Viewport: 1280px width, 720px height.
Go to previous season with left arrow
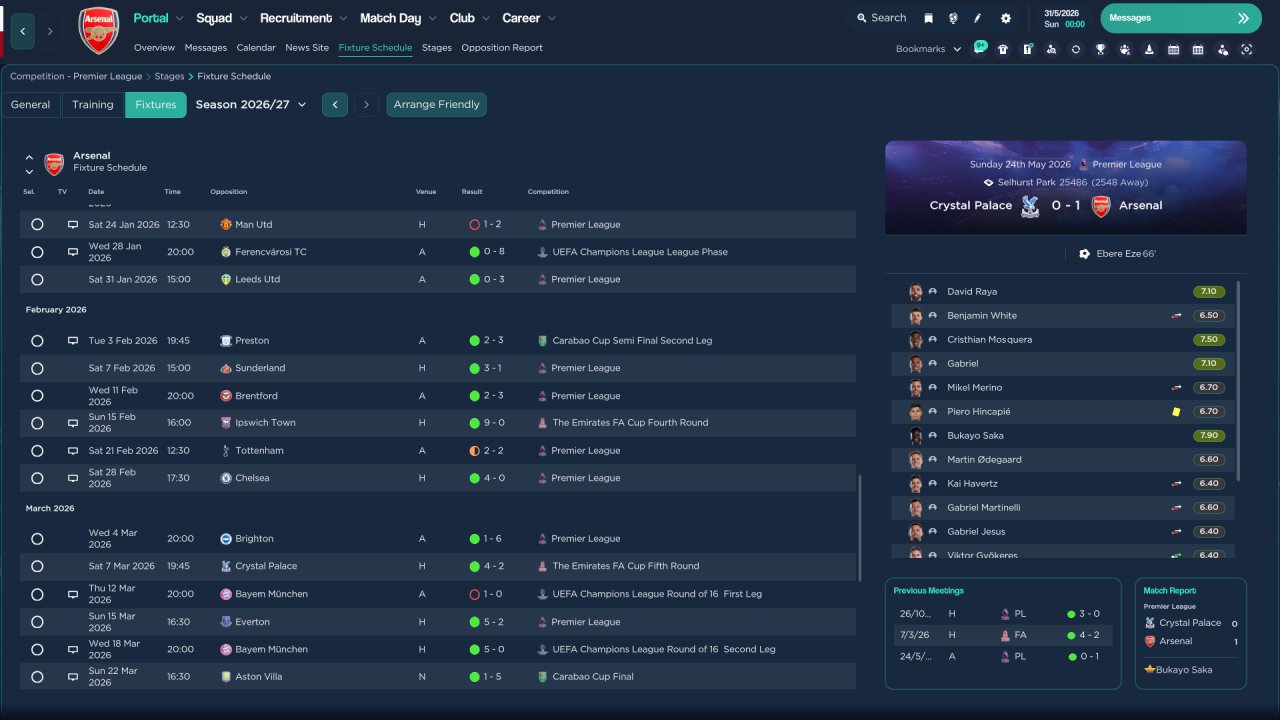tap(335, 105)
